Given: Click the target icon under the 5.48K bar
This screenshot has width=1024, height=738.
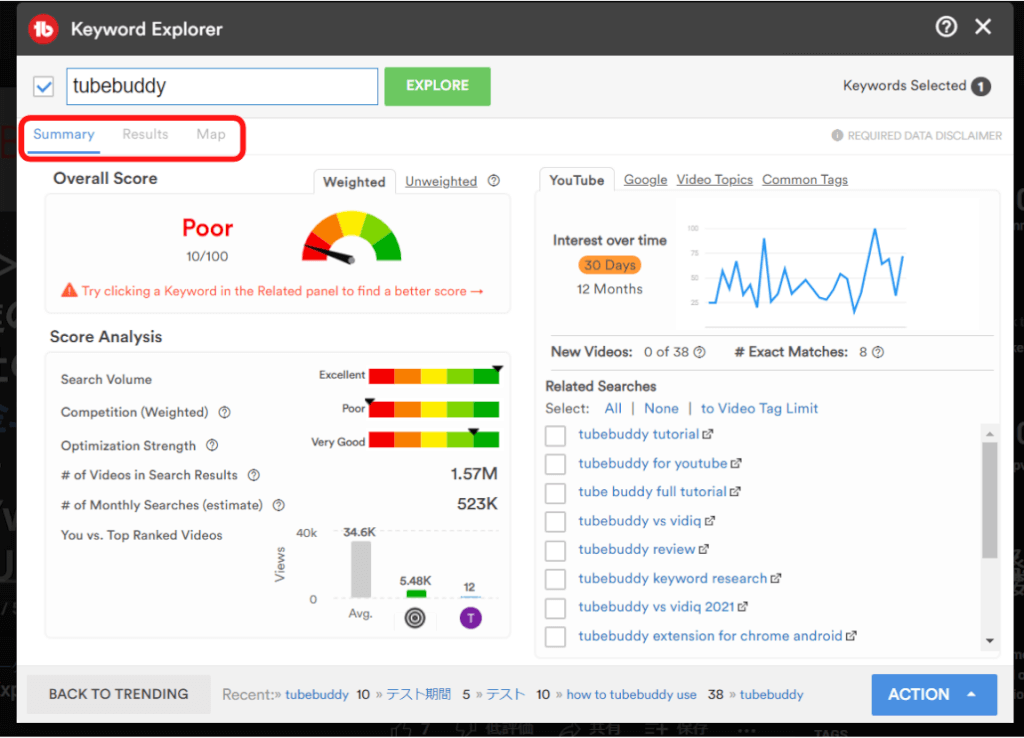Looking at the screenshot, I should tap(415, 618).
